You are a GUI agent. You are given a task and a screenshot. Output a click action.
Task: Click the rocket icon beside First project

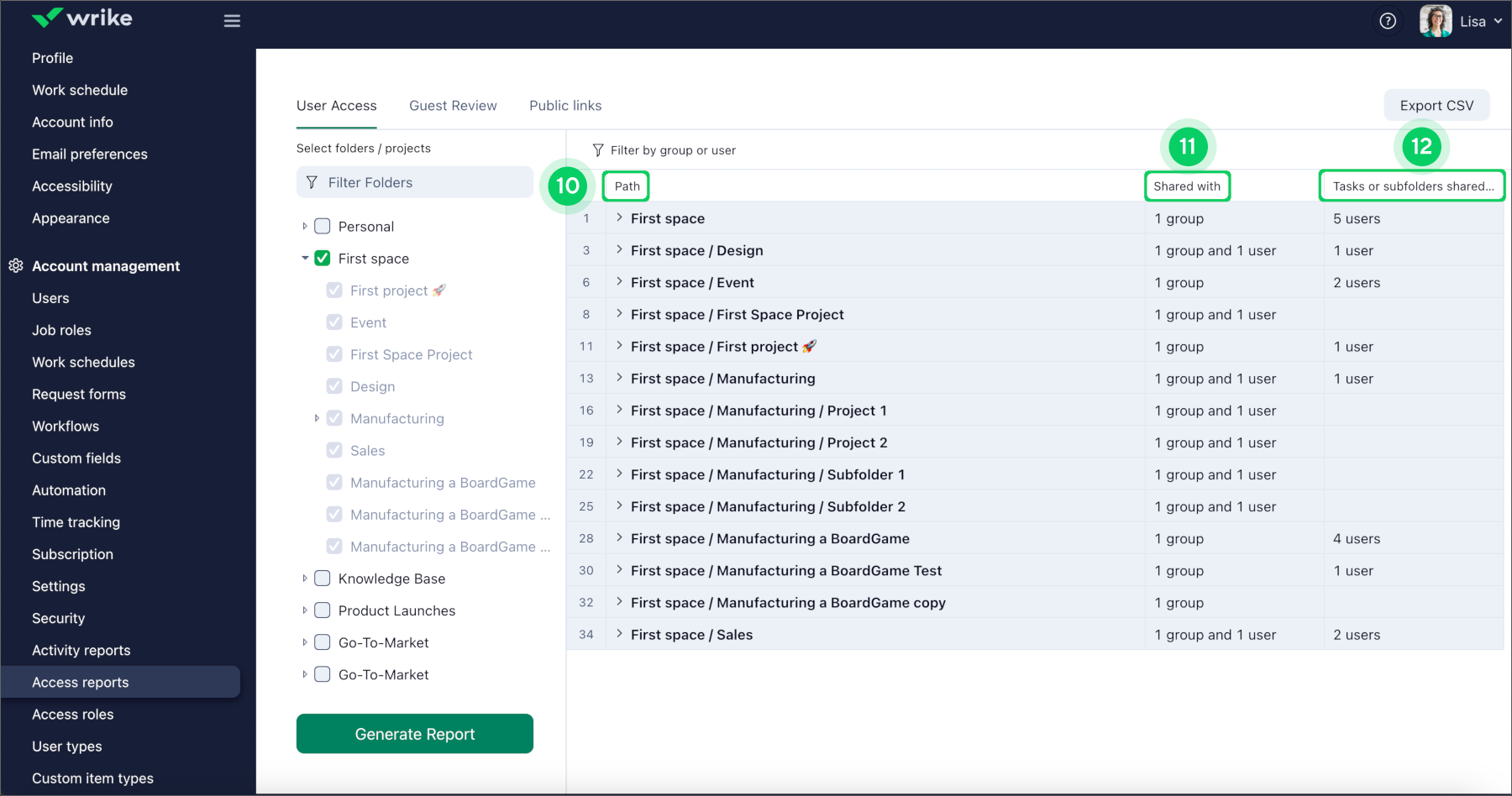point(438,291)
